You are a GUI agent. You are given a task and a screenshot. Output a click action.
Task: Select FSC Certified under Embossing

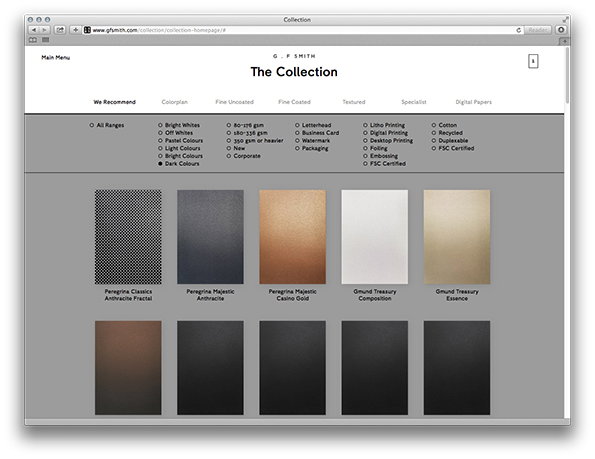tap(384, 163)
